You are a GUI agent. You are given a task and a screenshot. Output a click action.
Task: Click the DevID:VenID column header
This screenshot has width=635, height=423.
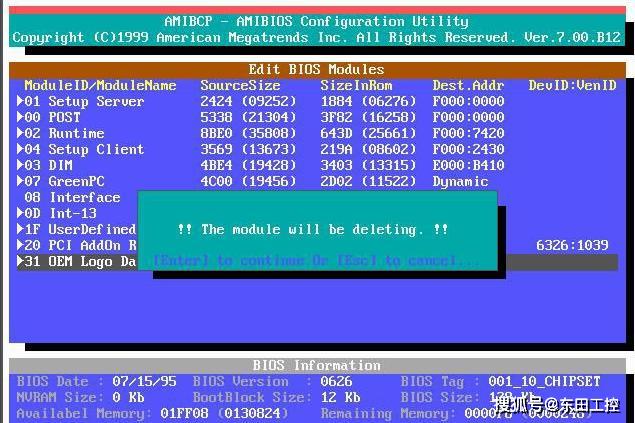573,85
